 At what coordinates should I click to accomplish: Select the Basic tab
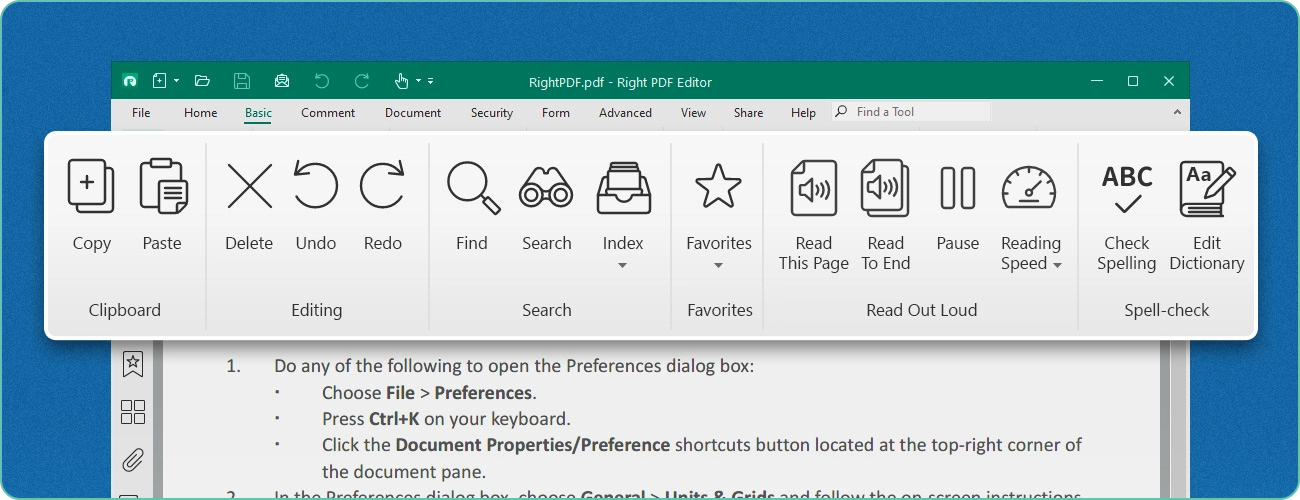tap(258, 113)
